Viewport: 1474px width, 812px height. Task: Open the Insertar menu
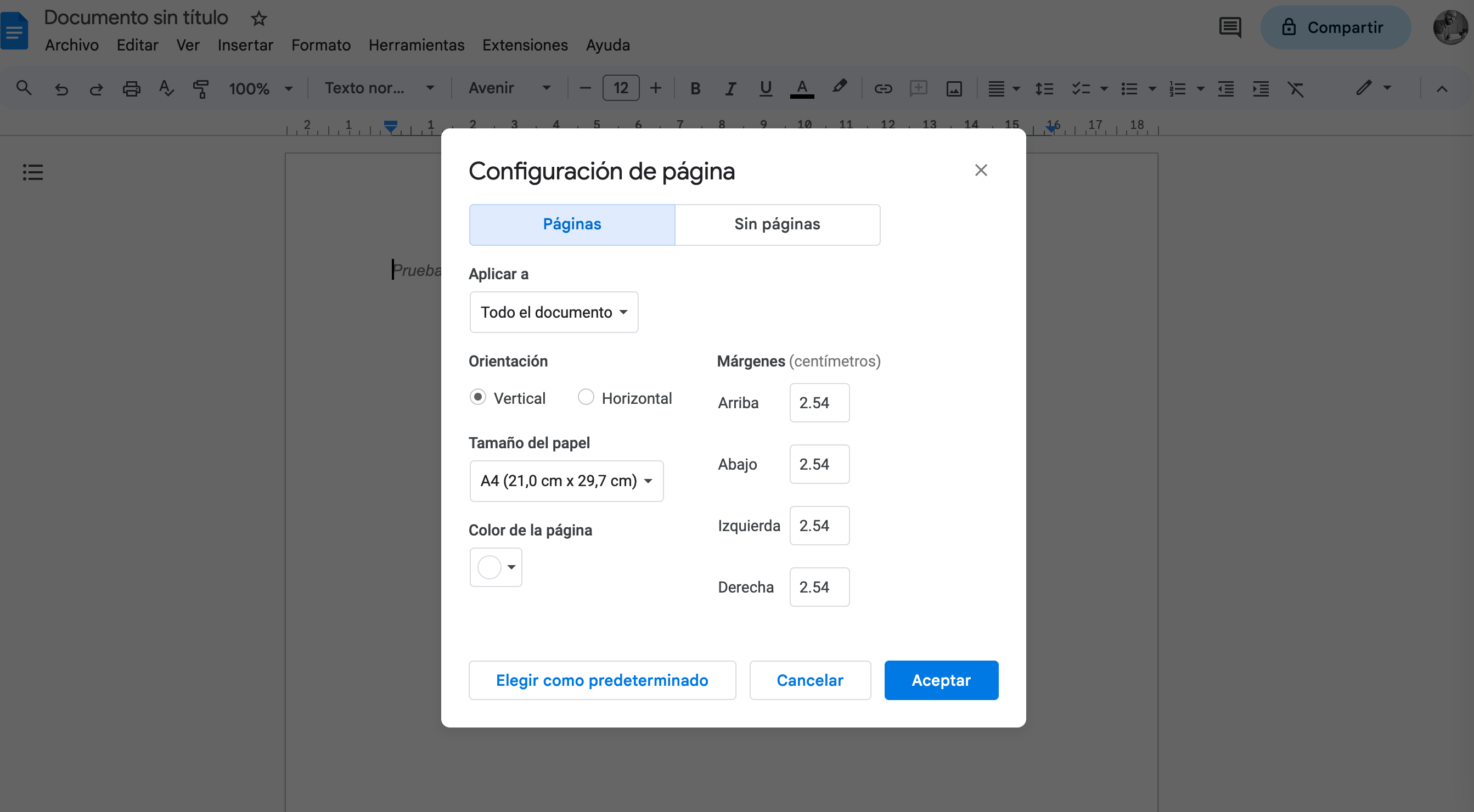point(245,45)
